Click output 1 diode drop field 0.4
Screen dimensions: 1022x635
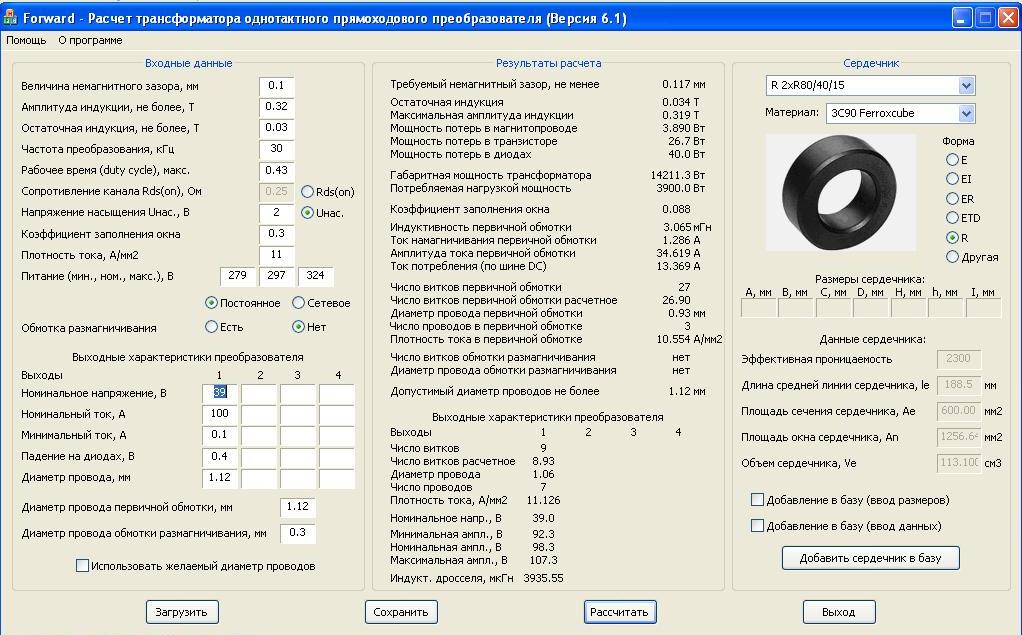pos(220,457)
